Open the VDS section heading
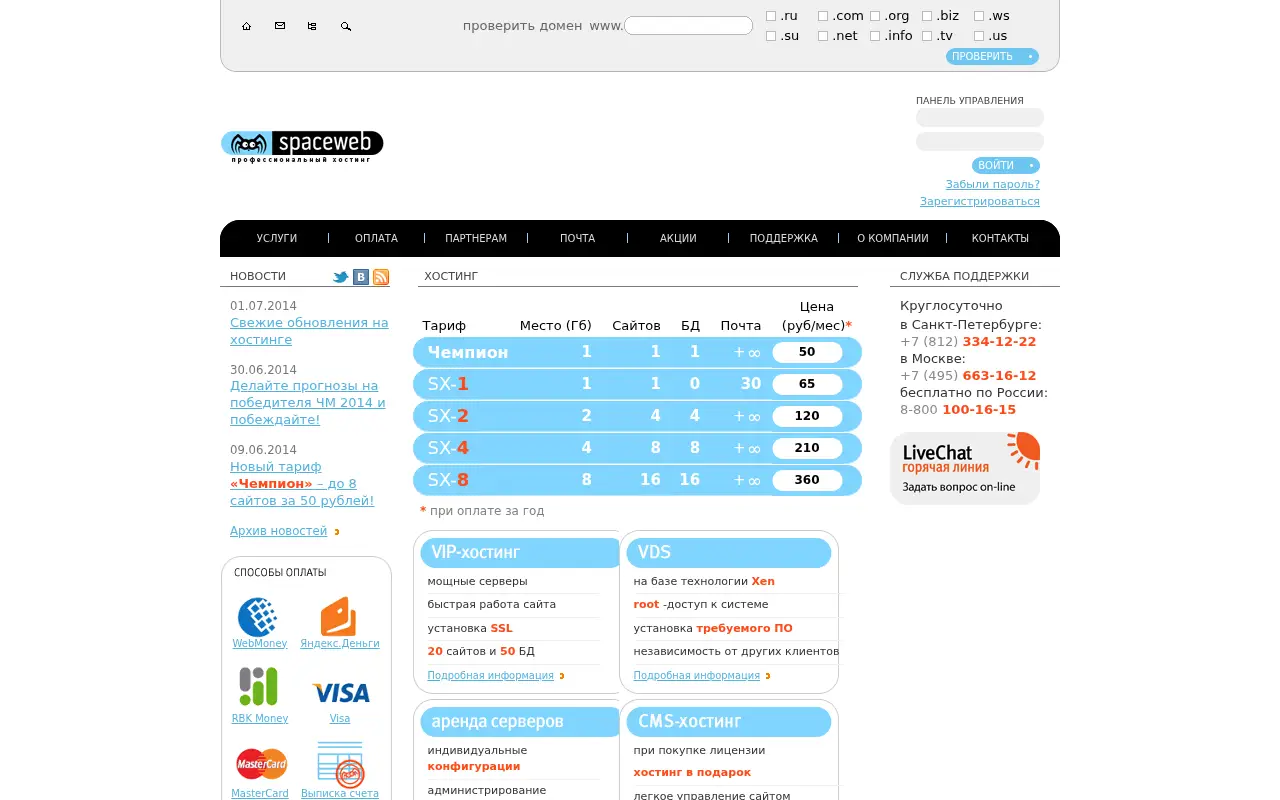Screen dimensions: 1280x800 coord(729,553)
